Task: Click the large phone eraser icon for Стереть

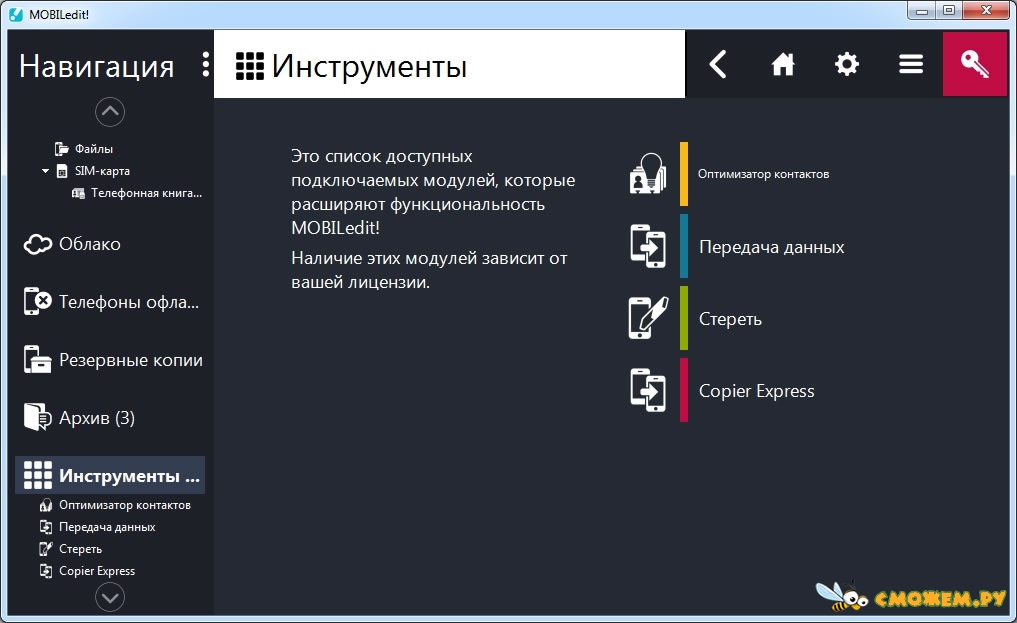Action: click(648, 318)
